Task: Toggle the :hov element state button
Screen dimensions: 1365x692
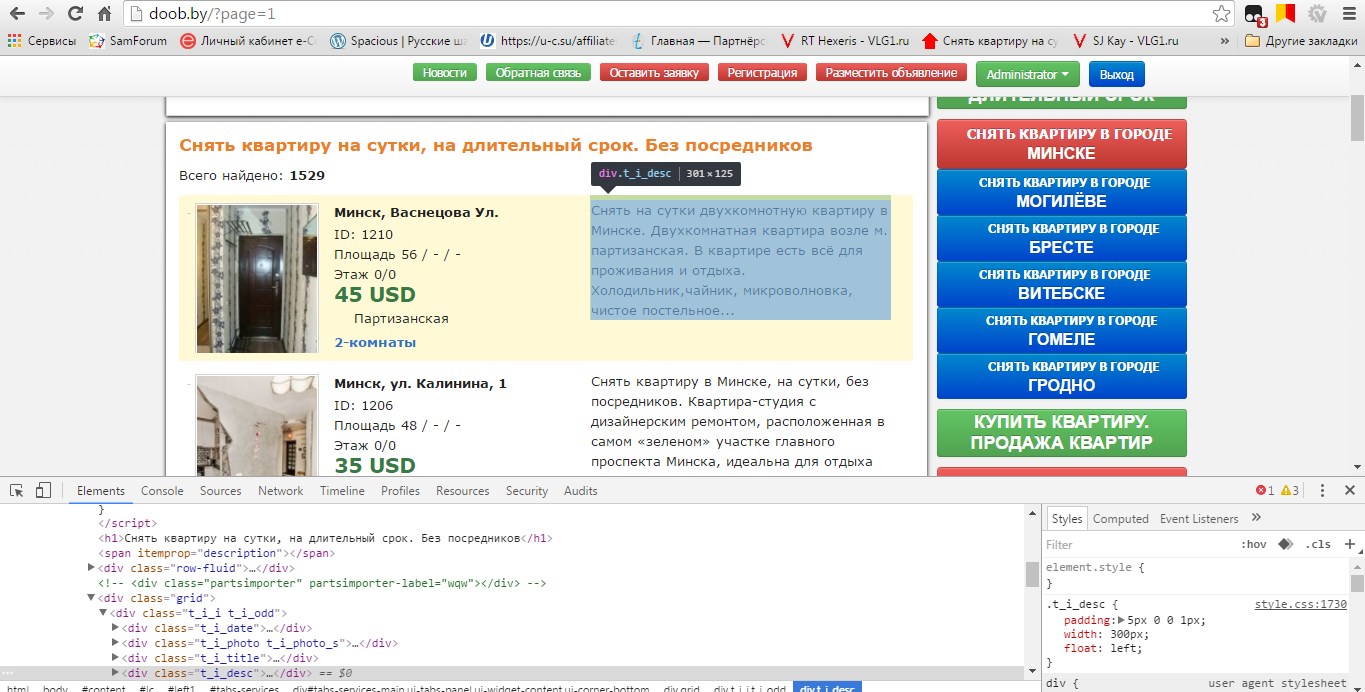Action: pos(1253,545)
